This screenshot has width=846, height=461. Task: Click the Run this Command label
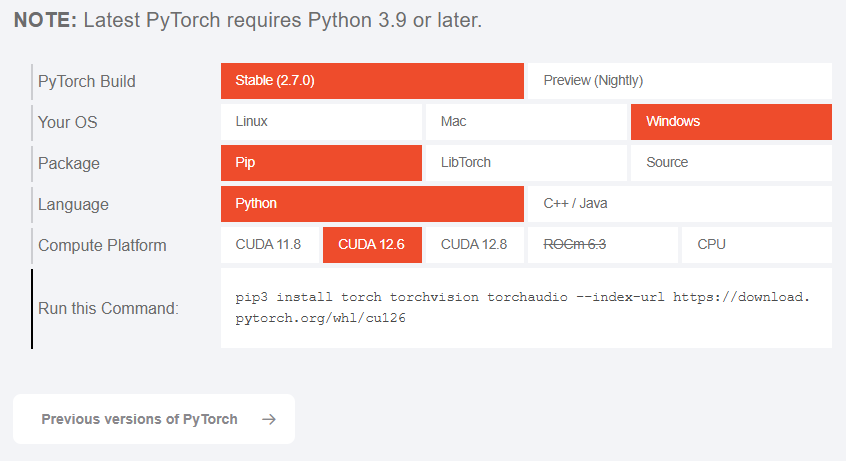[x=108, y=308]
